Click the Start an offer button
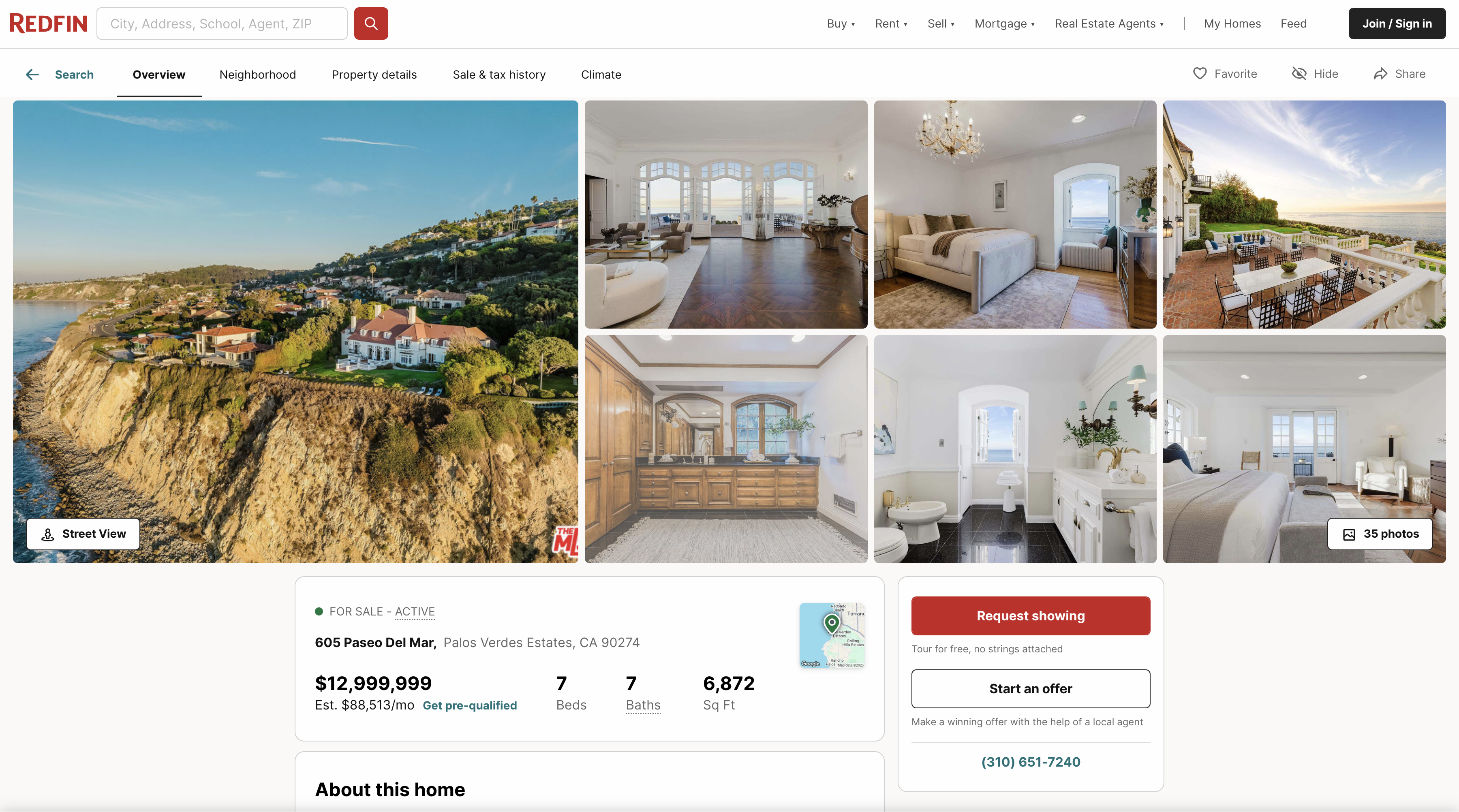This screenshot has height=812, width=1459. coord(1030,688)
